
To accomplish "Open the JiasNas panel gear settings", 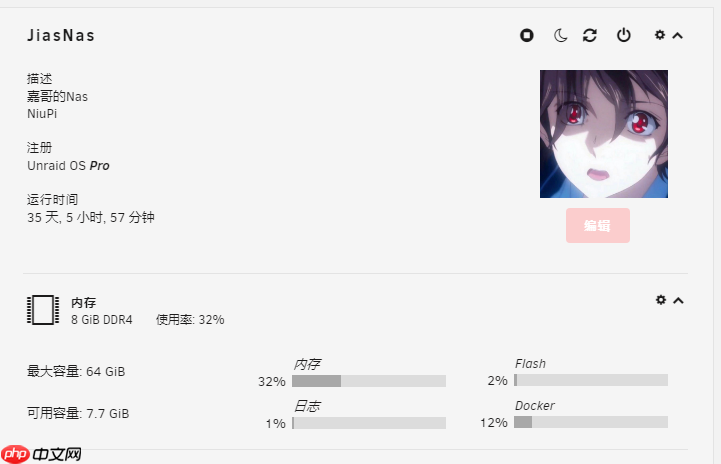I will [x=659, y=35].
